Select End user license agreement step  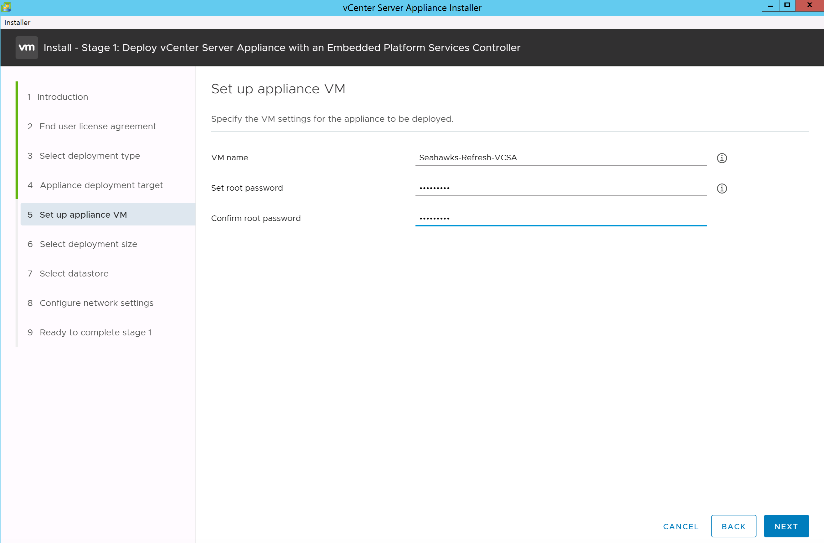pyautogui.click(x=97, y=126)
